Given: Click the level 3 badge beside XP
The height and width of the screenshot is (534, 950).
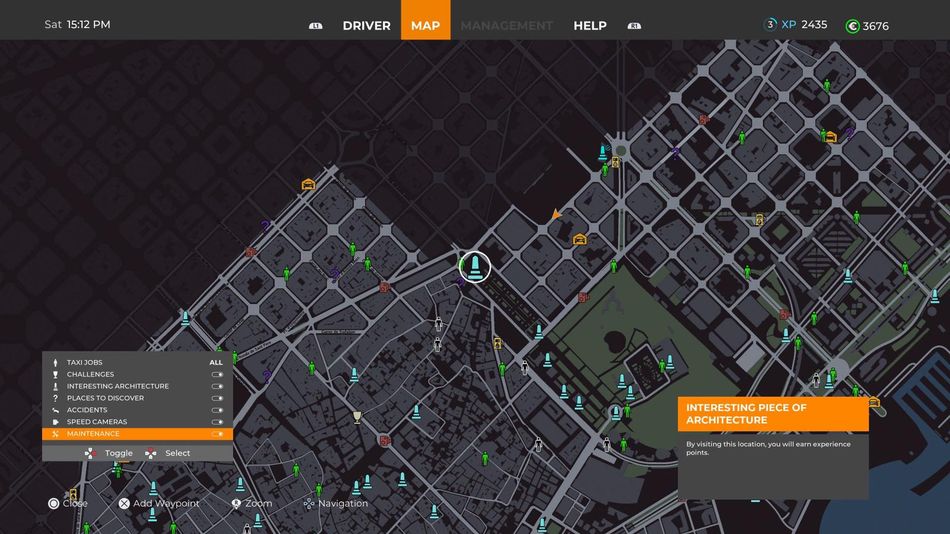Looking at the screenshot, I should 770,24.
